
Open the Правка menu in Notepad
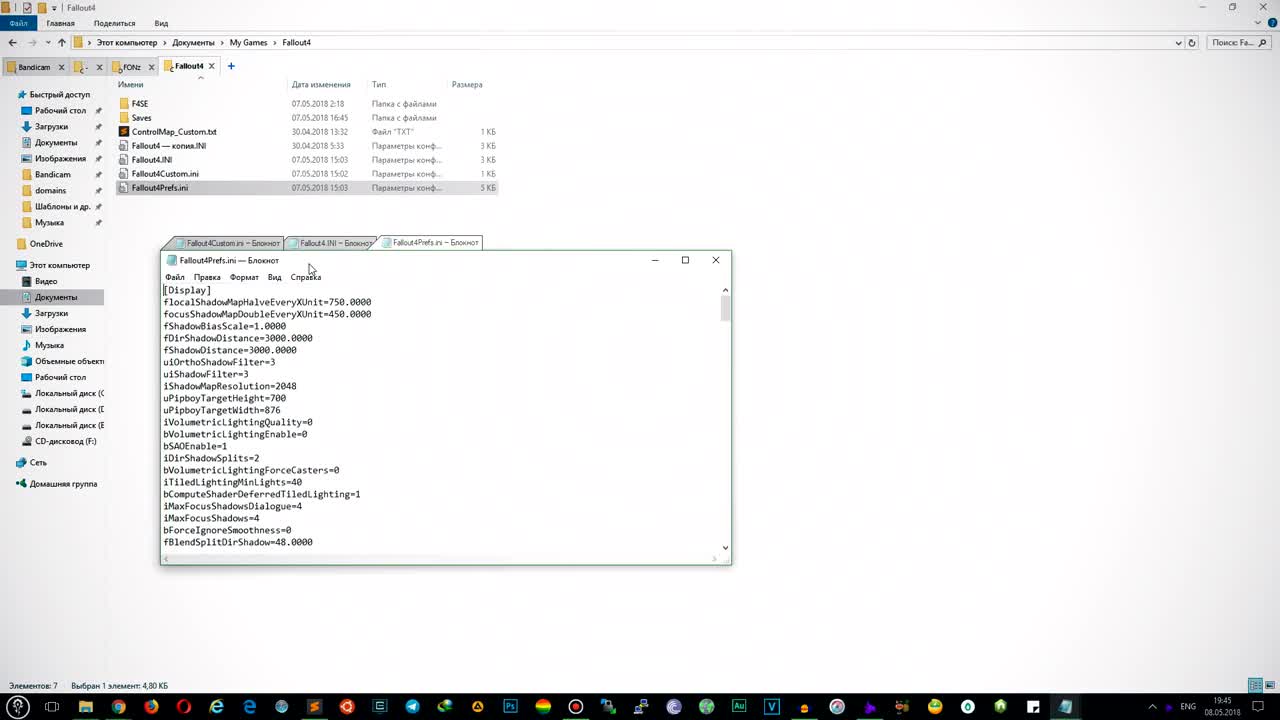click(207, 277)
